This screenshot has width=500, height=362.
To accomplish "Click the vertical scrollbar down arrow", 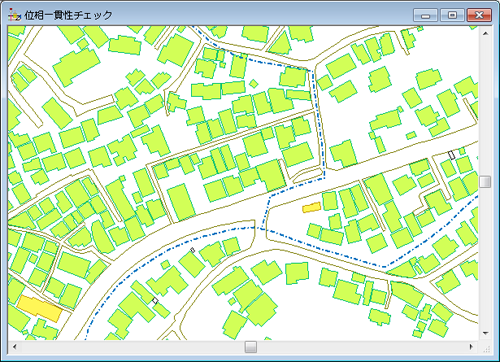I will [485, 333].
